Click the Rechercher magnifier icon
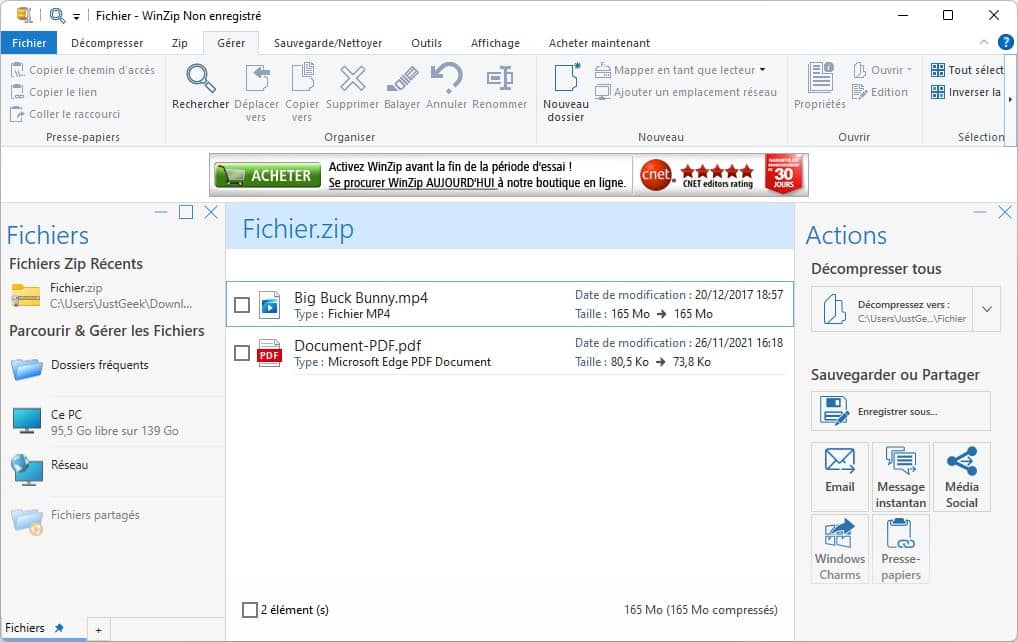The image size is (1018, 642). pos(201,79)
